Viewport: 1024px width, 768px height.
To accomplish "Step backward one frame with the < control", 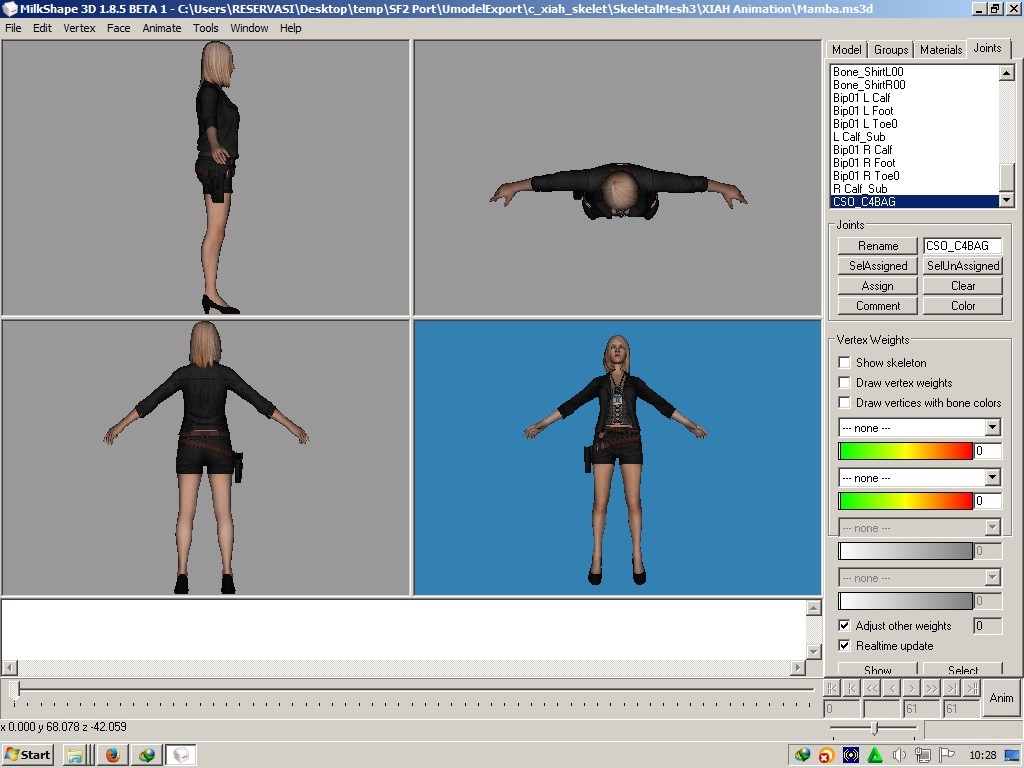I will (892, 689).
